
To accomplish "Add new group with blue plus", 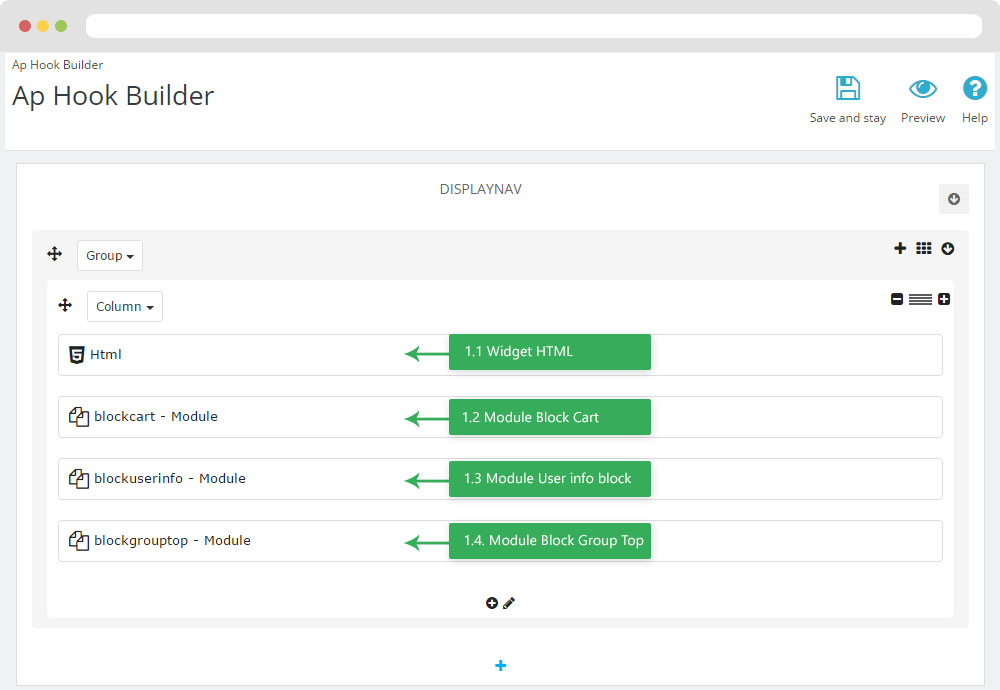I will (x=501, y=665).
